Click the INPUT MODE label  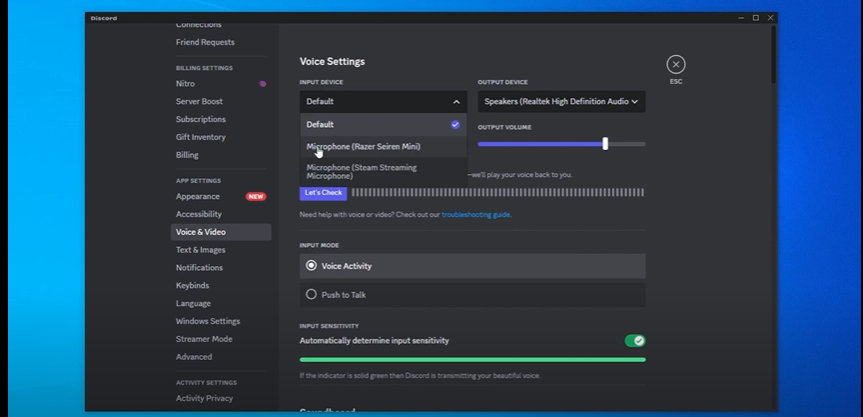pos(319,245)
